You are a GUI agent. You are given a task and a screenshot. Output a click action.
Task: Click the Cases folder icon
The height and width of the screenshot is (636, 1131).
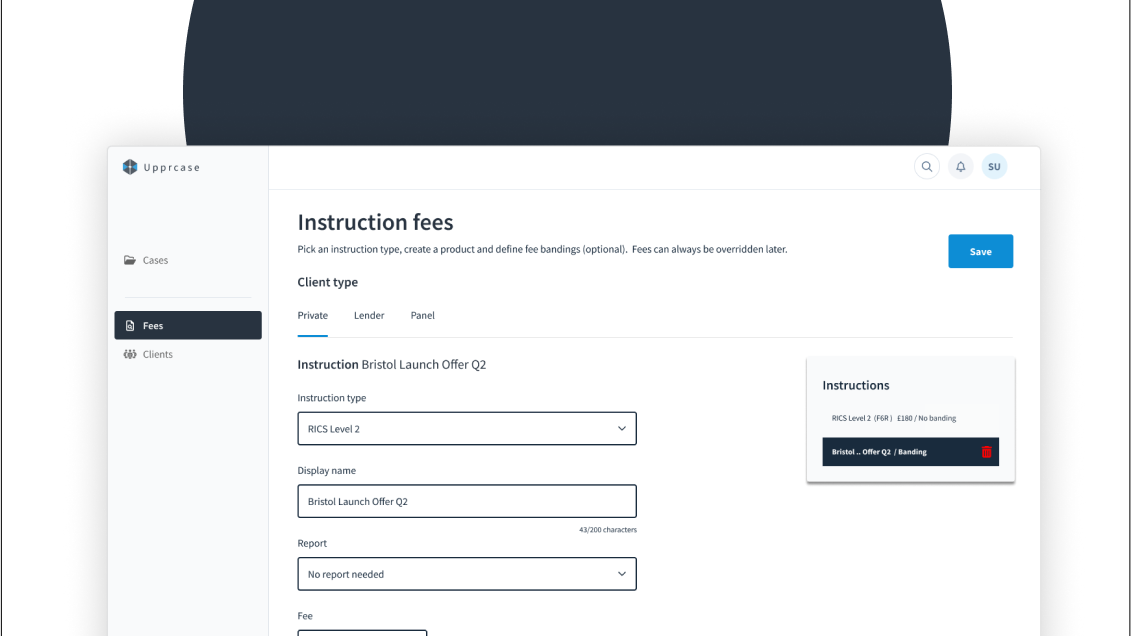pos(130,260)
